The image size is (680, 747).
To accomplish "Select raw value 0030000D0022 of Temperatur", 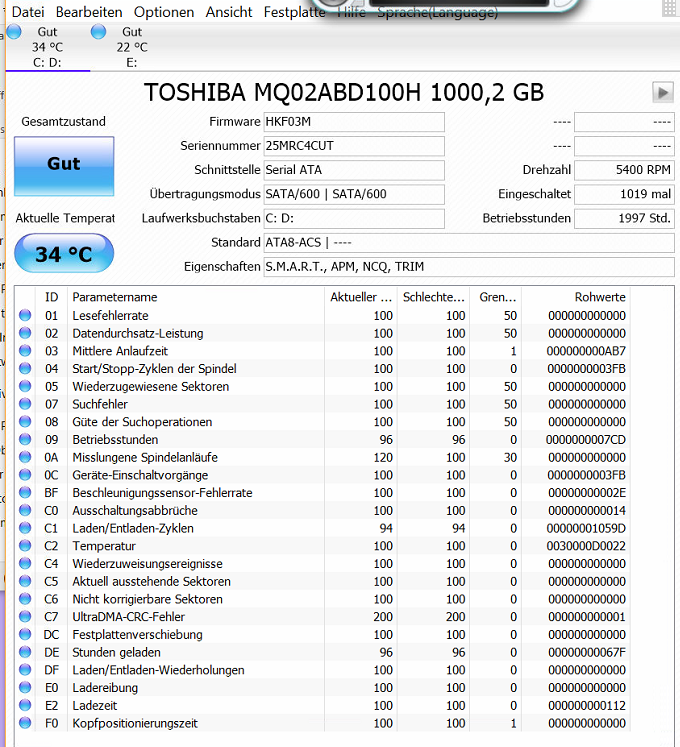I will 586,546.
